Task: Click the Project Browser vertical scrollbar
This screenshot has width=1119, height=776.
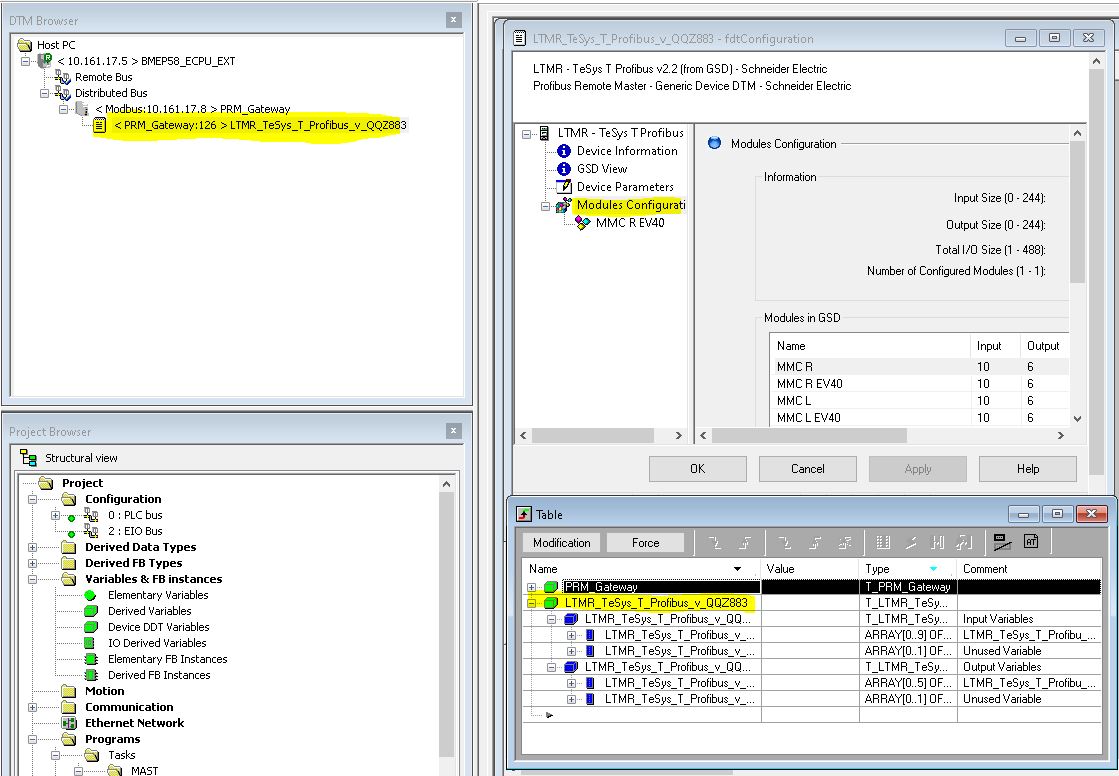Action: (446, 625)
